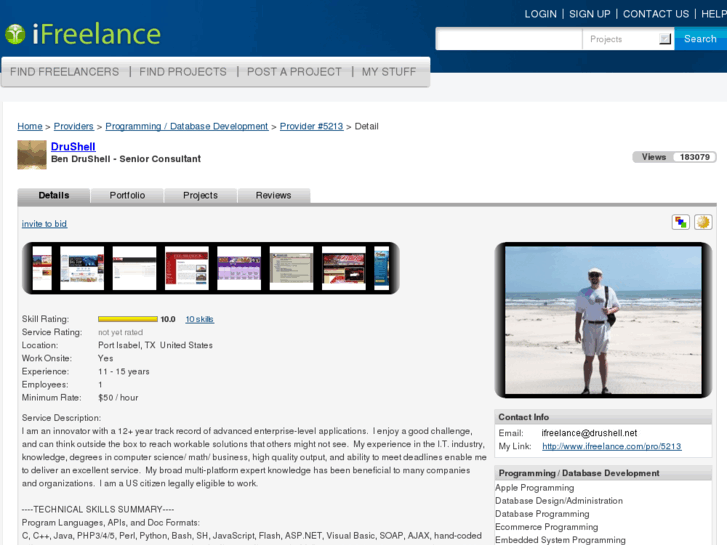This screenshot has height=545, width=727.
Task: Open the Reviews tab
Action: pyautogui.click(x=273, y=196)
